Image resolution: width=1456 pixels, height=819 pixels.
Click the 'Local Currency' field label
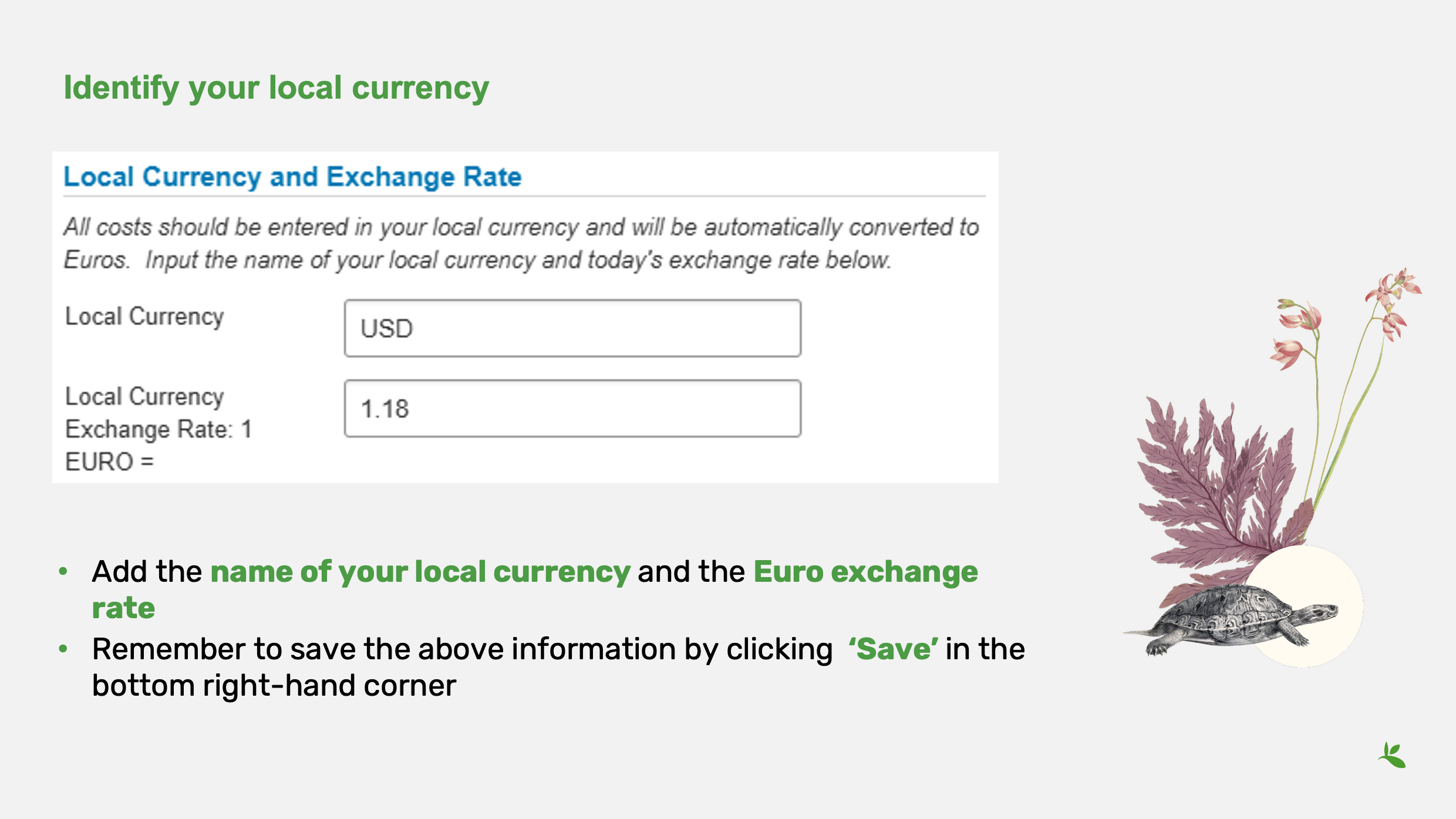tap(144, 316)
